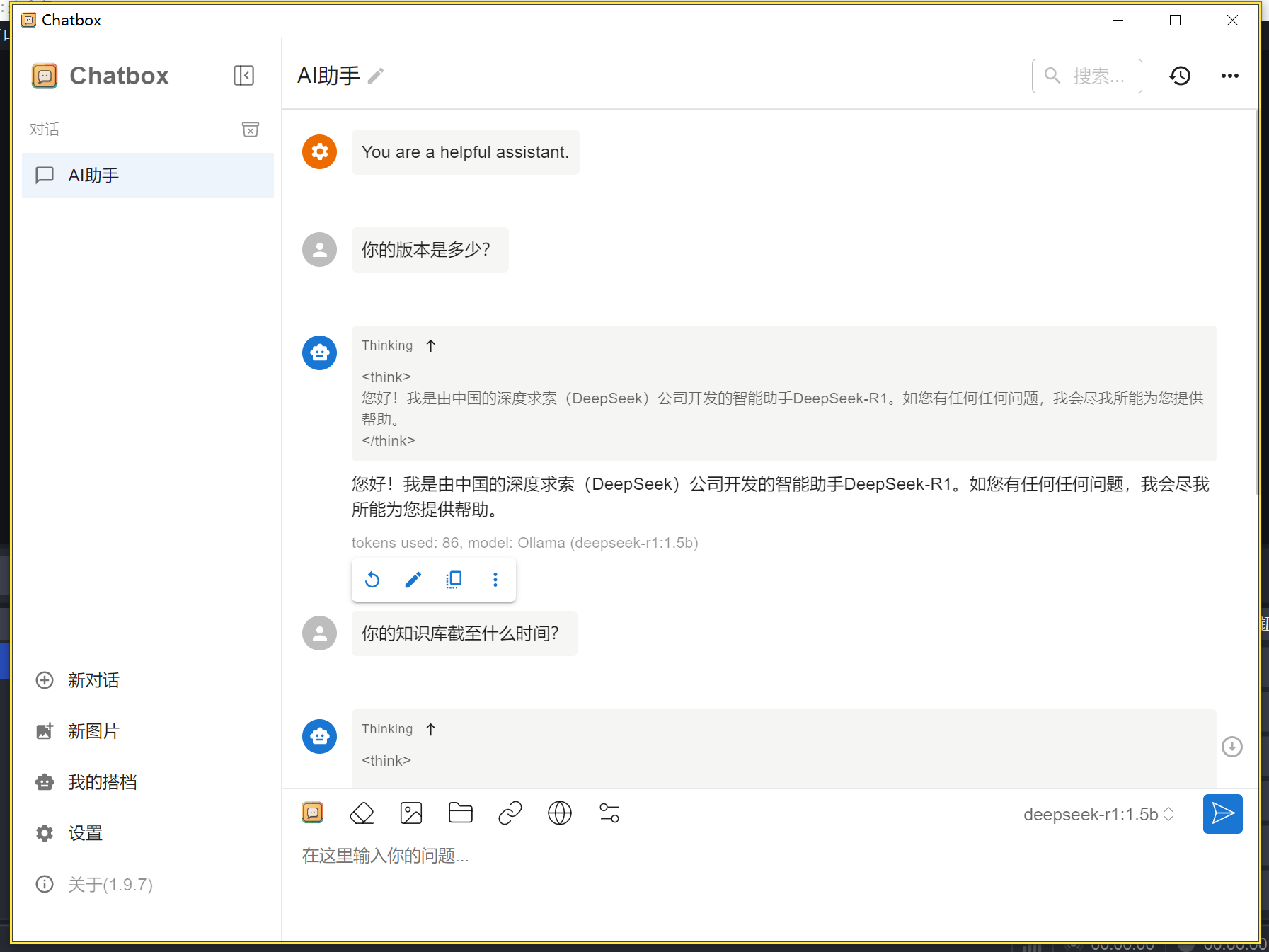Collapse the sidebar with the panel icon

click(x=243, y=76)
